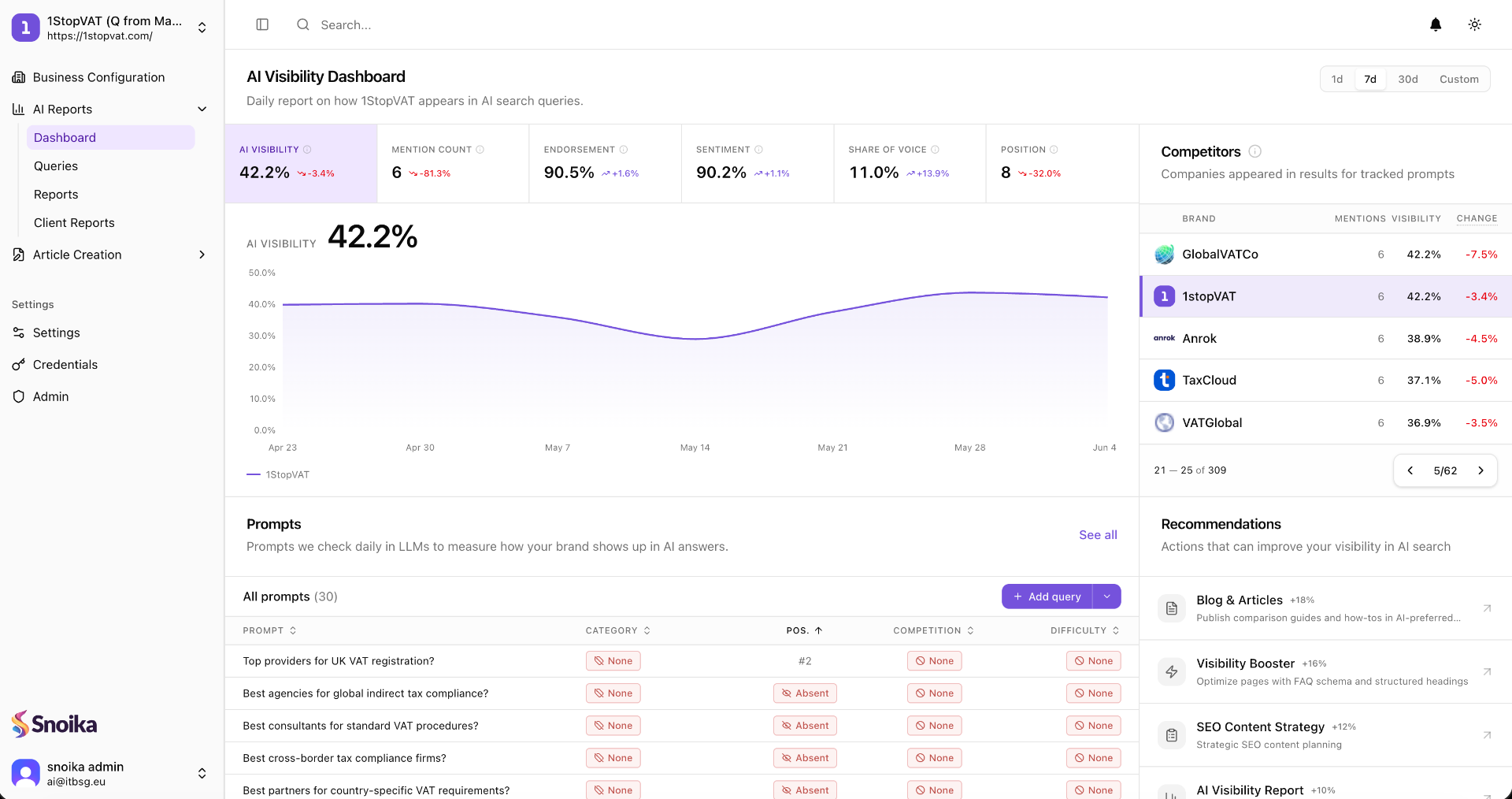Screen dimensions: 1512x799
Task: Open prompt 'Top providers for UK VAT registration?'
Action: (x=339, y=661)
